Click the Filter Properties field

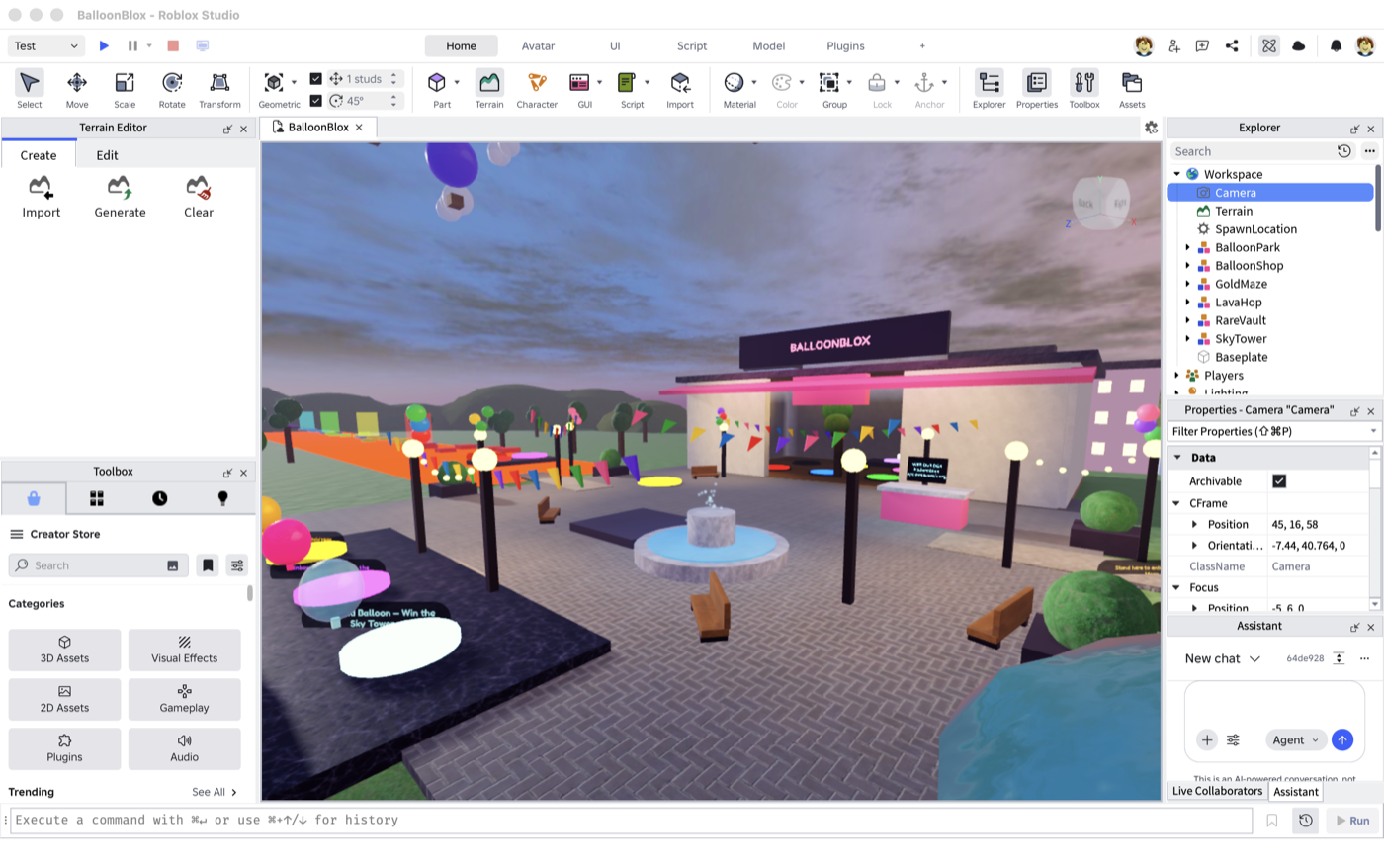(1274, 432)
